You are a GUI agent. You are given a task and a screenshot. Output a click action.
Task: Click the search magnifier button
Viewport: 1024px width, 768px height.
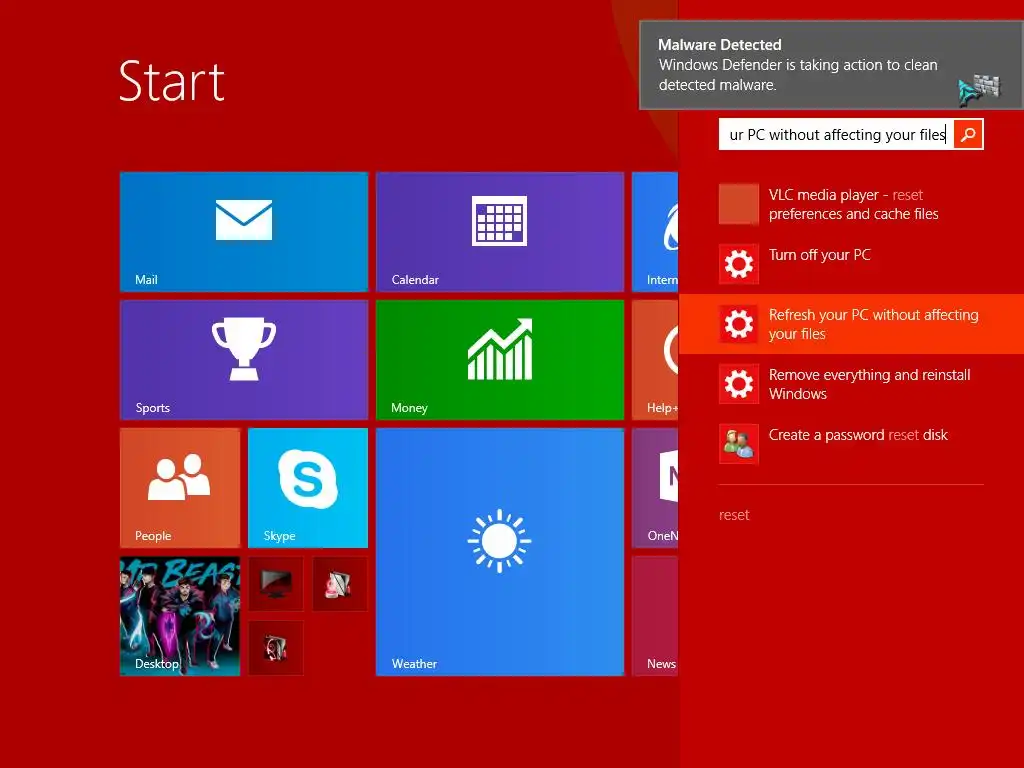tap(968, 135)
